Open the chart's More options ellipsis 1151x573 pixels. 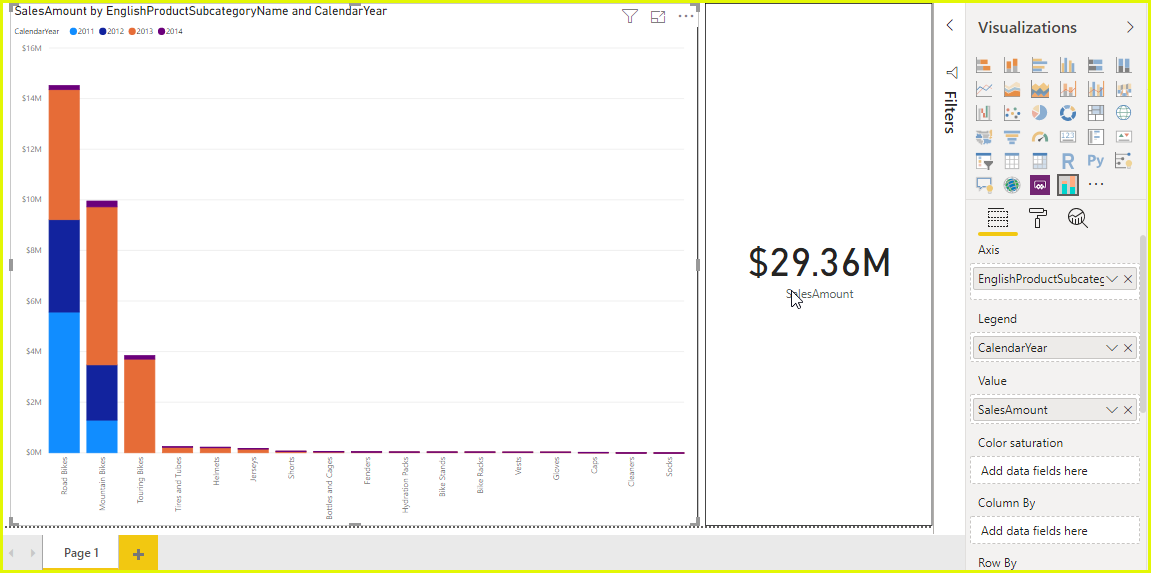coord(686,16)
